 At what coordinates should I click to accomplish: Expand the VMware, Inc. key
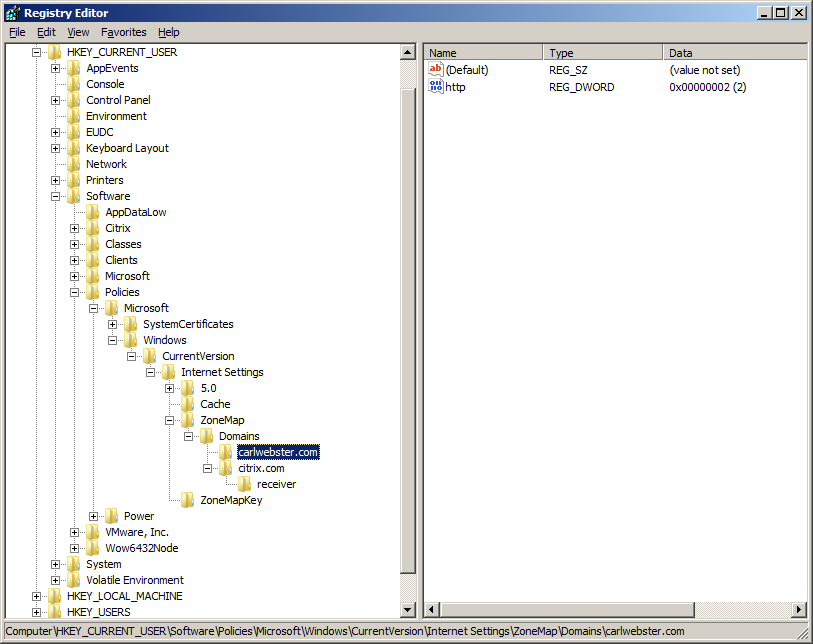pyautogui.click(x=75, y=532)
